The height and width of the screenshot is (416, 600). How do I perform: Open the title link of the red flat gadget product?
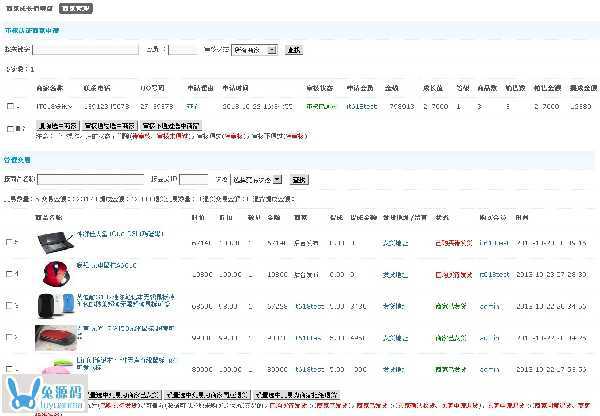click(x=126, y=332)
